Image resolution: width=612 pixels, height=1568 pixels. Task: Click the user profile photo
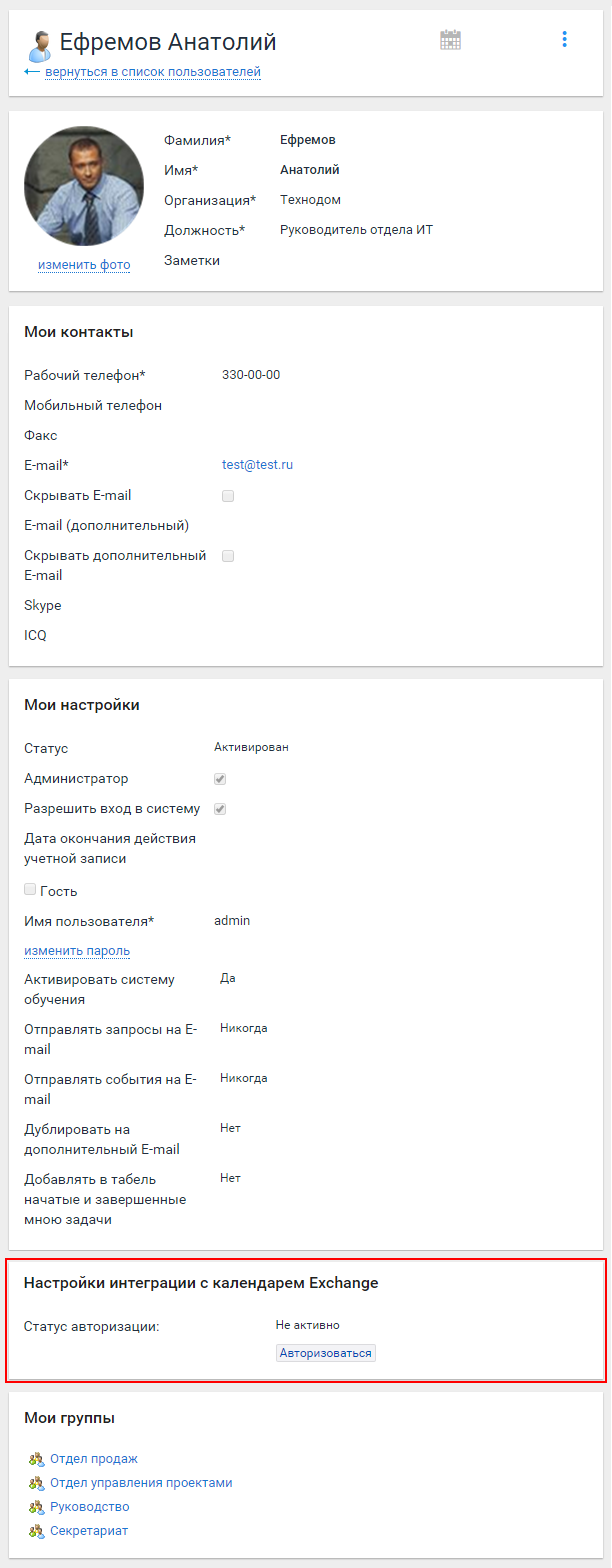(84, 186)
